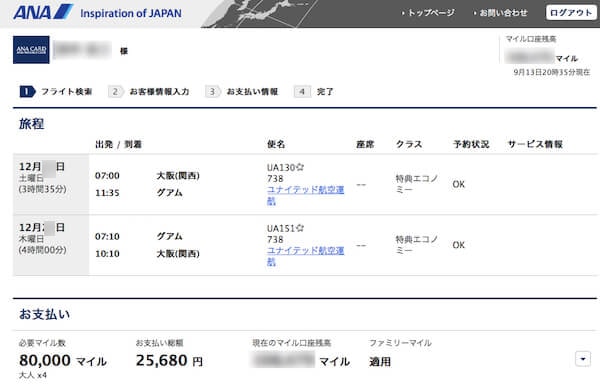The image size is (600, 386).
Task: Click the 9月13日20時35分現在 timestamp
Action: (x=551, y=72)
